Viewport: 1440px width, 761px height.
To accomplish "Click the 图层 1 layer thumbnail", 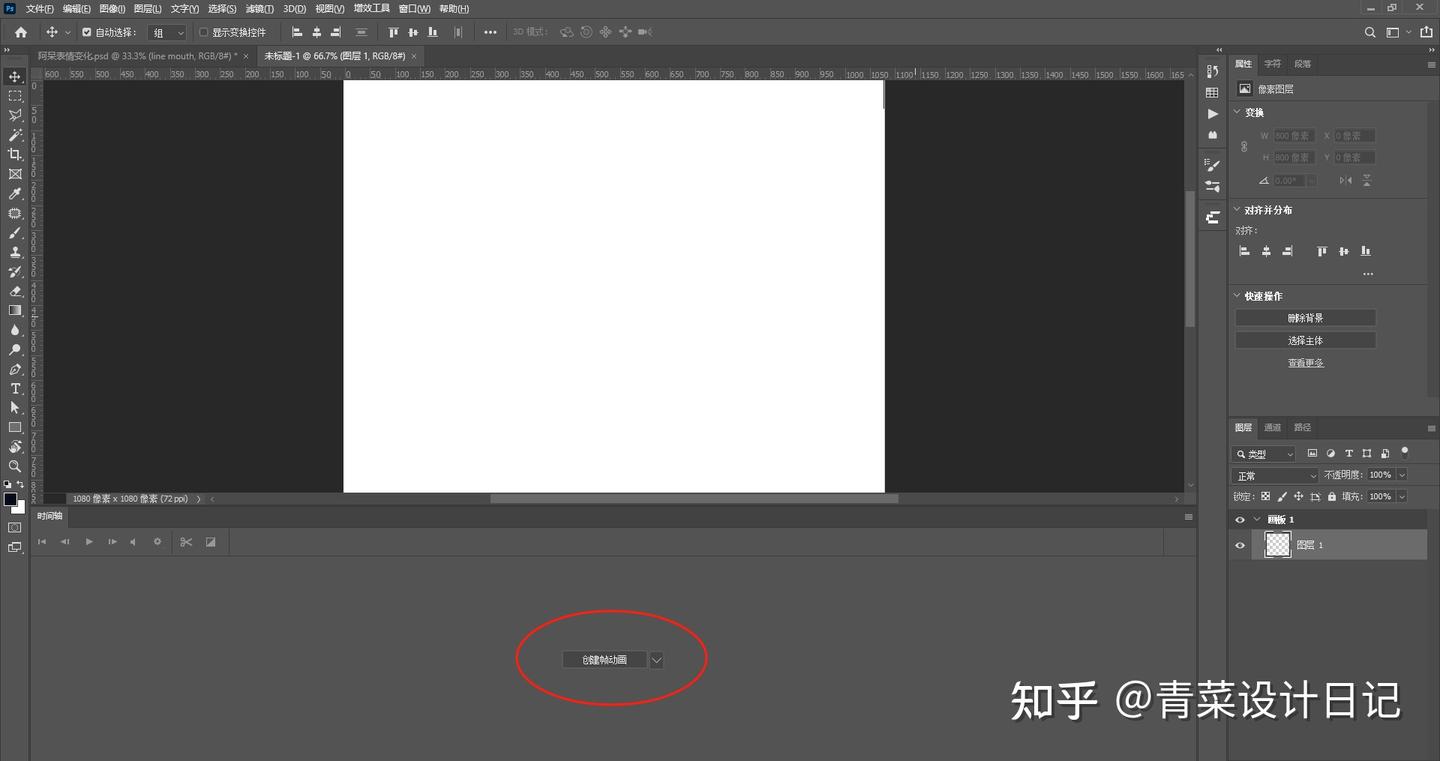I will pyautogui.click(x=1277, y=545).
